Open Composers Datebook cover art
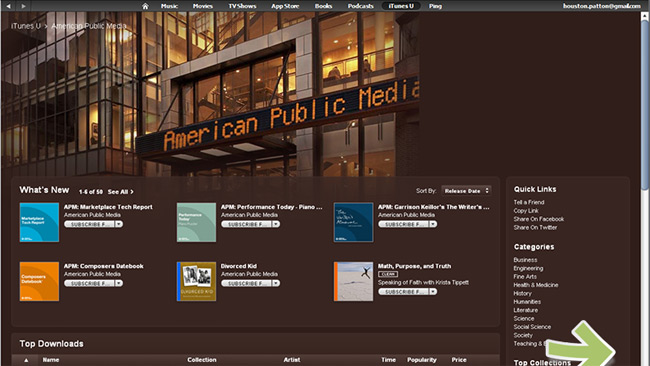Viewport: 650px width, 366px height. coord(39,281)
